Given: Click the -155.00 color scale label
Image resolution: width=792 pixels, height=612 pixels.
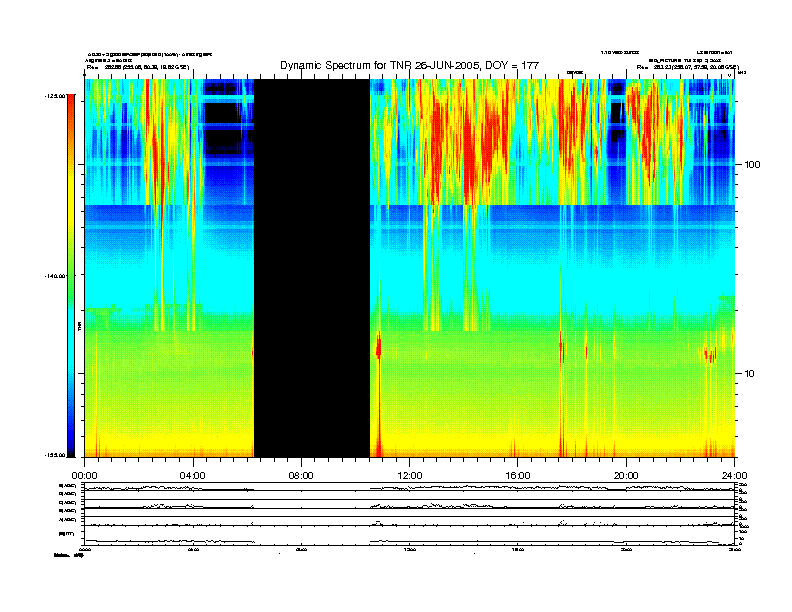Looking at the screenshot, I should (x=55, y=455).
